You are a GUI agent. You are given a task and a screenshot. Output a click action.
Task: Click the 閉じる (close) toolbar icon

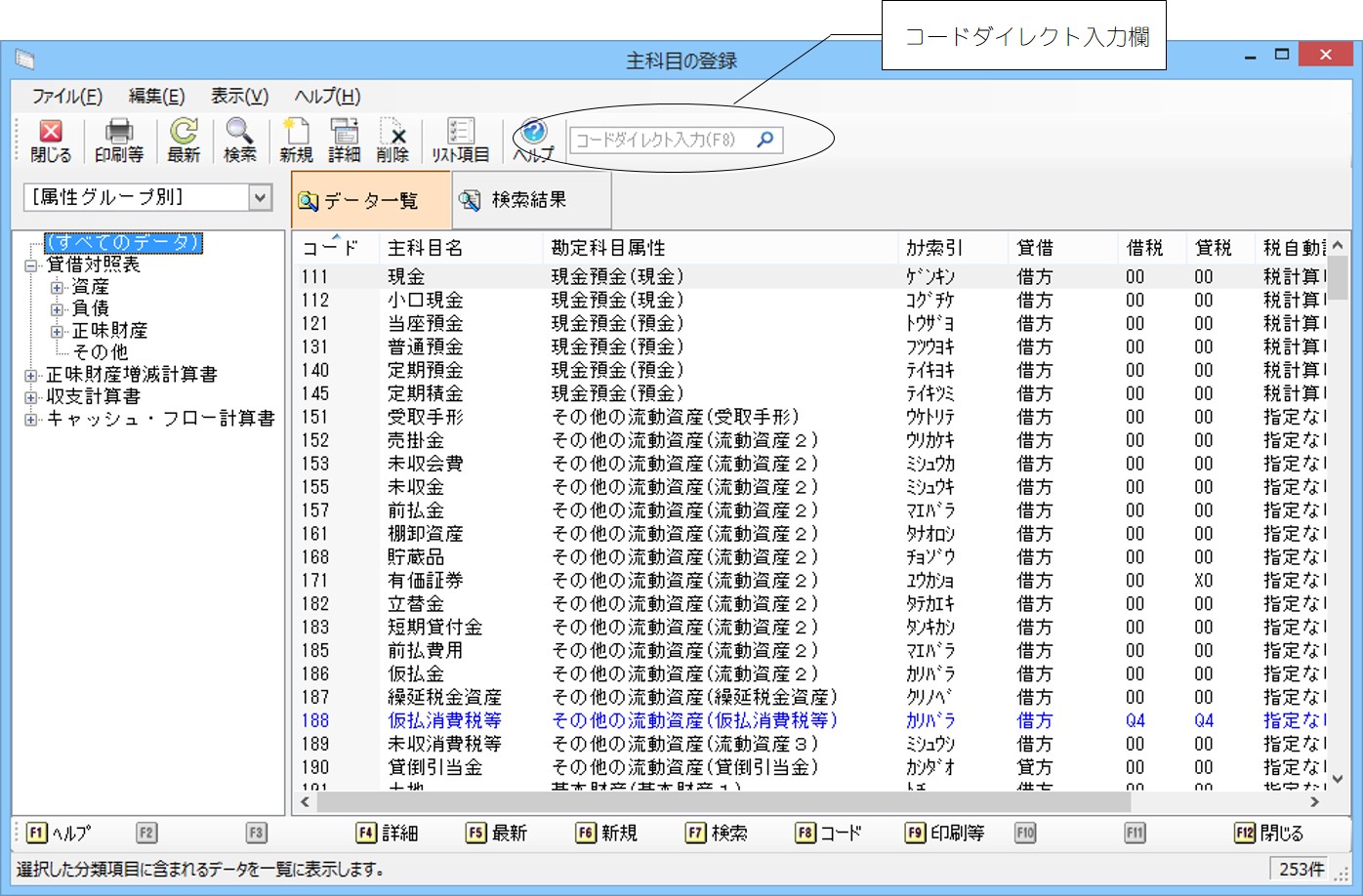point(51,140)
